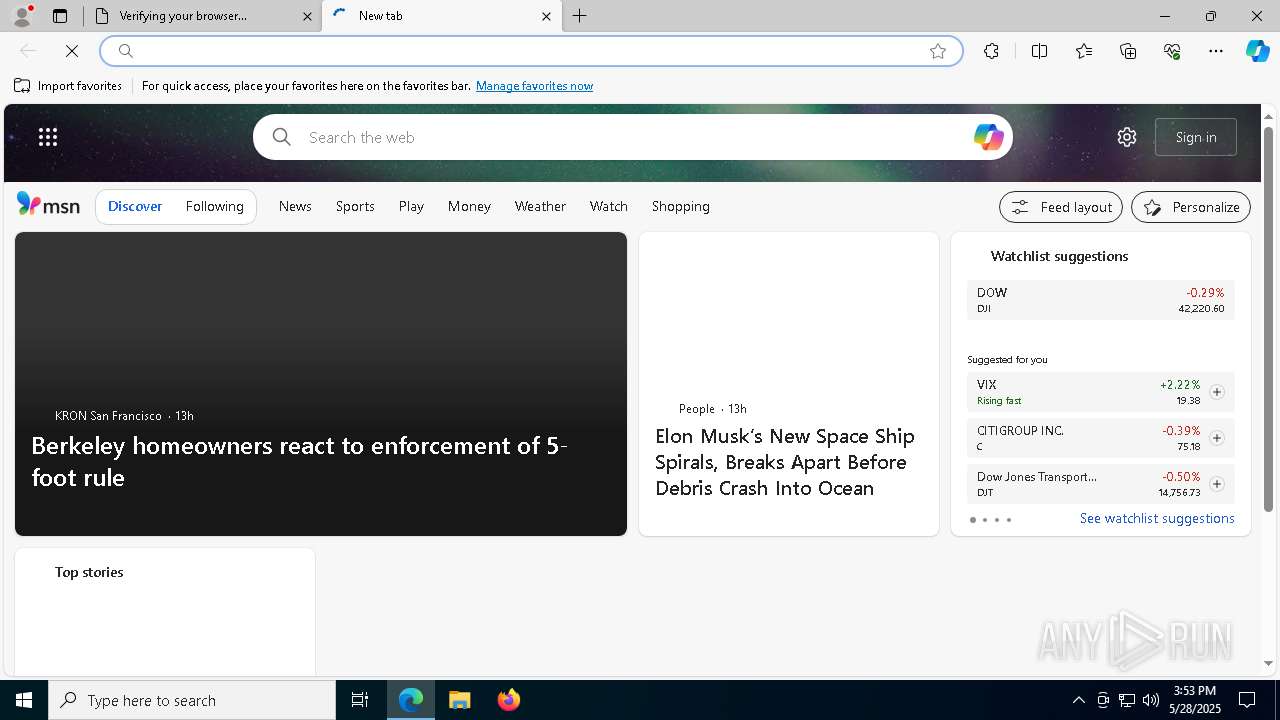Open the MSN apps grid launcher
1280x720 pixels.
click(48, 137)
